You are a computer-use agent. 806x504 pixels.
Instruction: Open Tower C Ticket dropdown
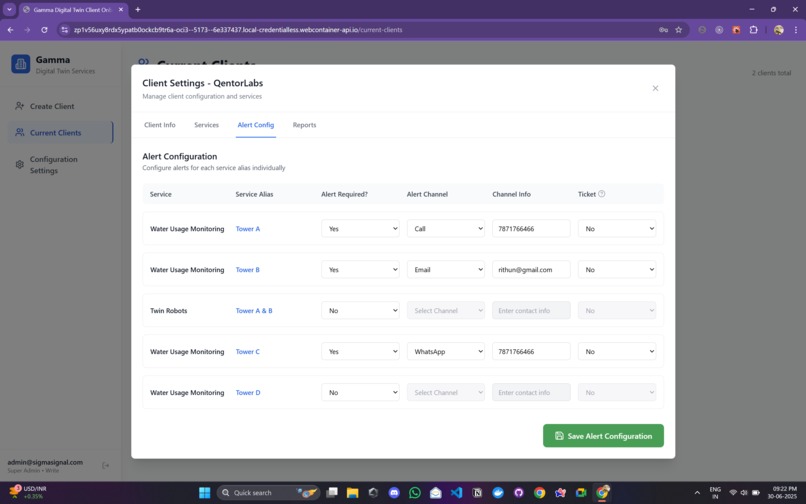(x=617, y=351)
